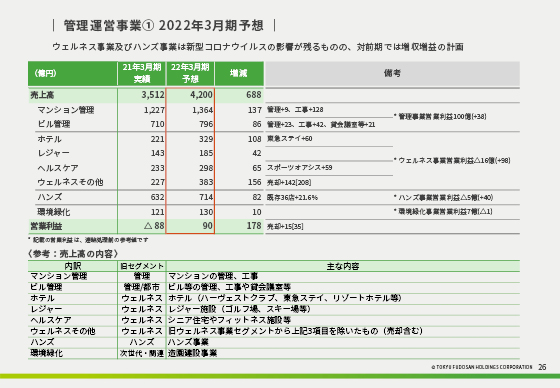This screenshot has height=388, width=560.
Task: Select the value '298' in ヘルスケア row
Action: pos(206,168)
